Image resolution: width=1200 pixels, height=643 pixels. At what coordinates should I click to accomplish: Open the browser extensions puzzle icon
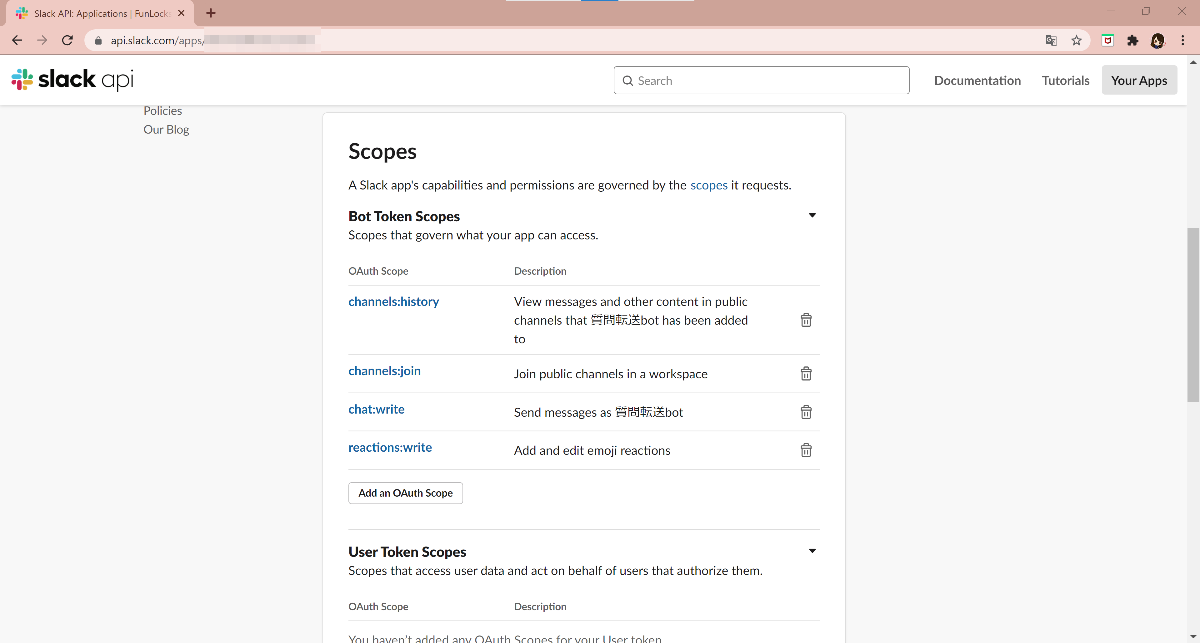click(x=1133, y=40)
